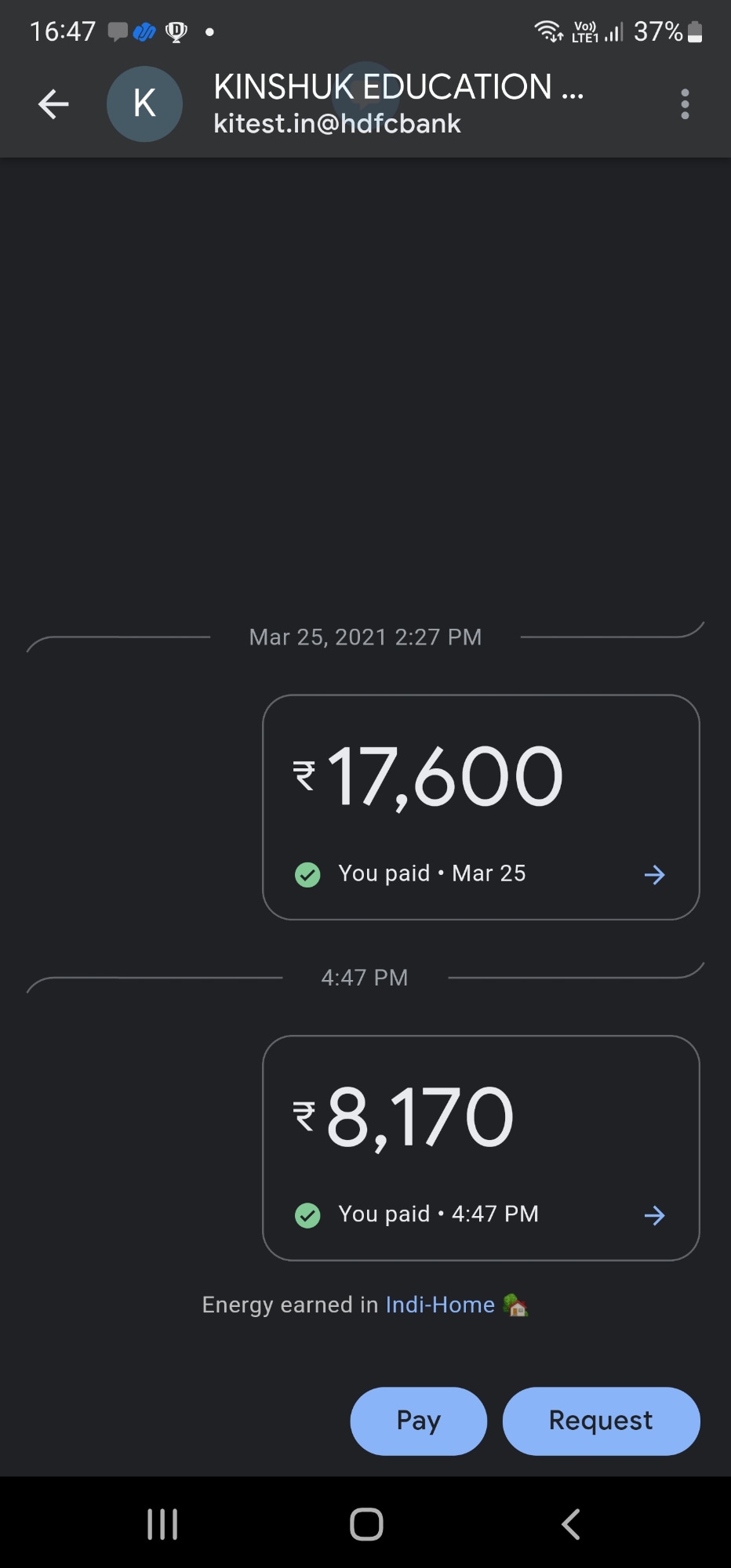Open details arrow on ₹8,170 payment
Image resolution: width=731 pixels, height=1568 pixels.
[654, 1216]
